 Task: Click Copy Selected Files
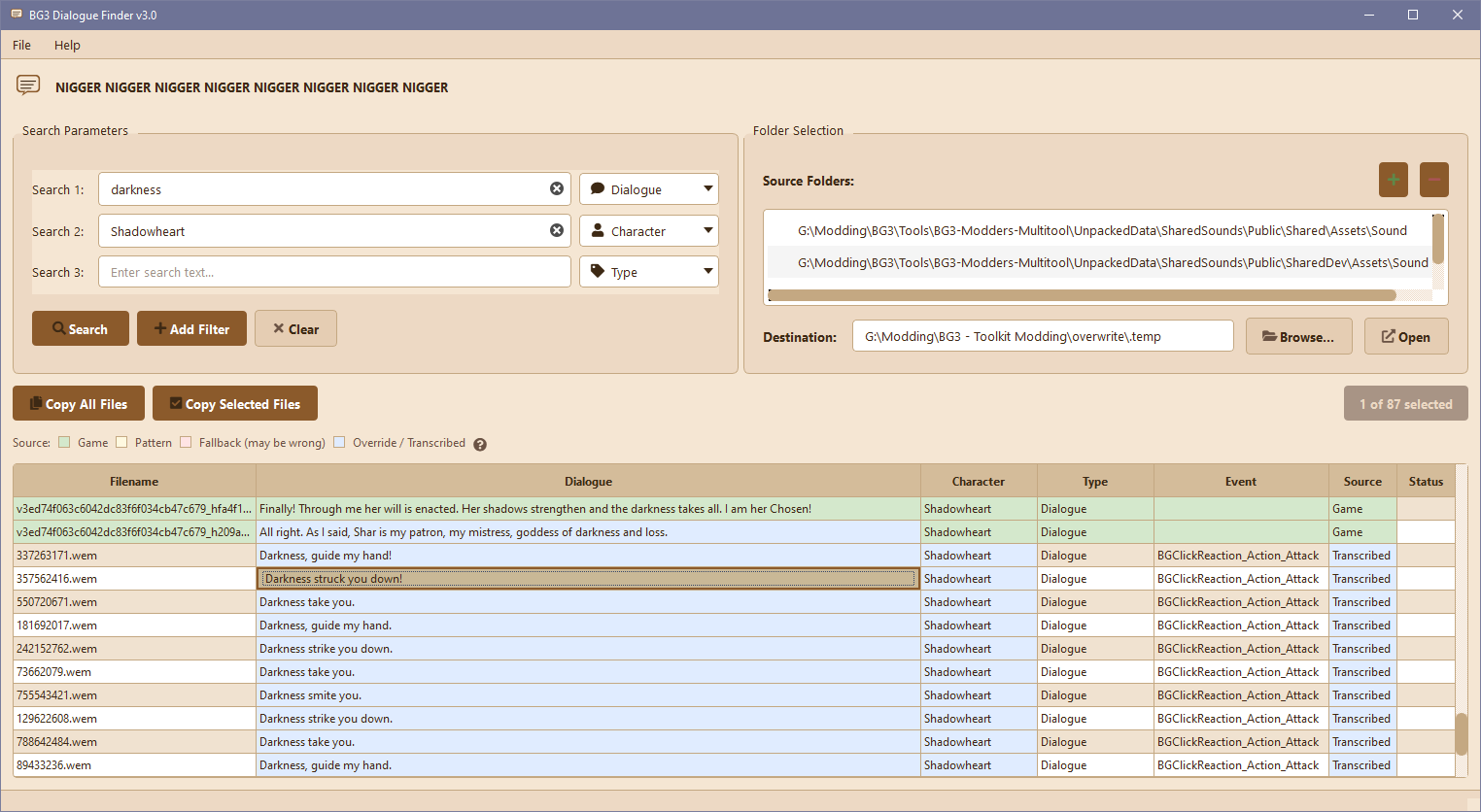click(x=235, y=403)
